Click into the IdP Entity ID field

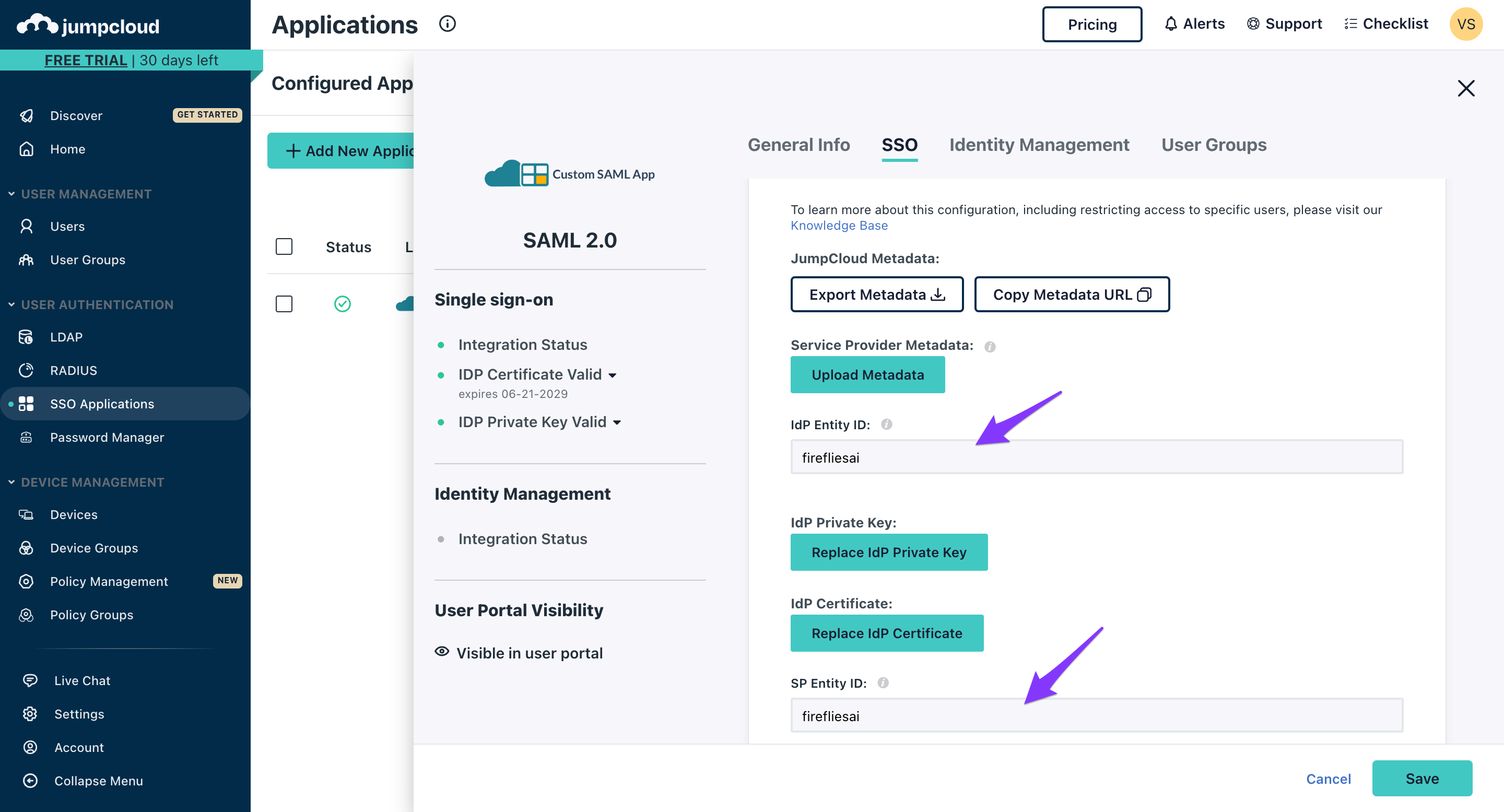click(x=1096, y=457)
